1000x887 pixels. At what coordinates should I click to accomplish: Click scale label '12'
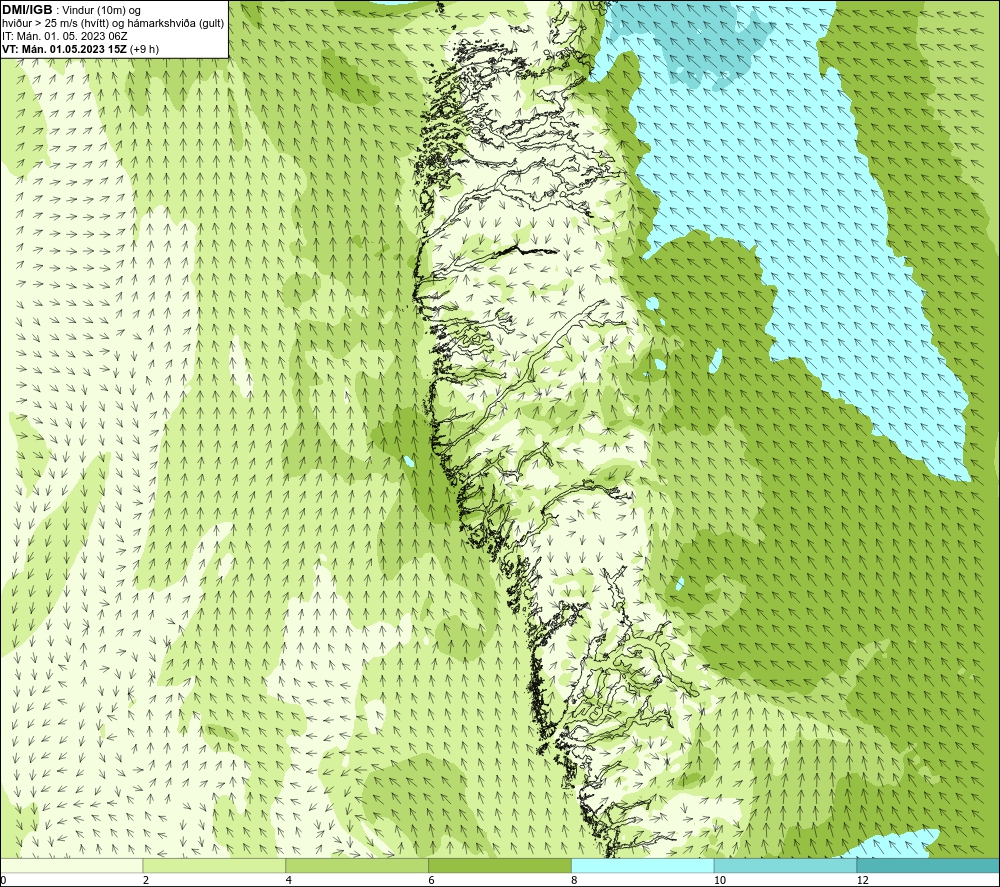pyautogui.click(x=862, y=880)
